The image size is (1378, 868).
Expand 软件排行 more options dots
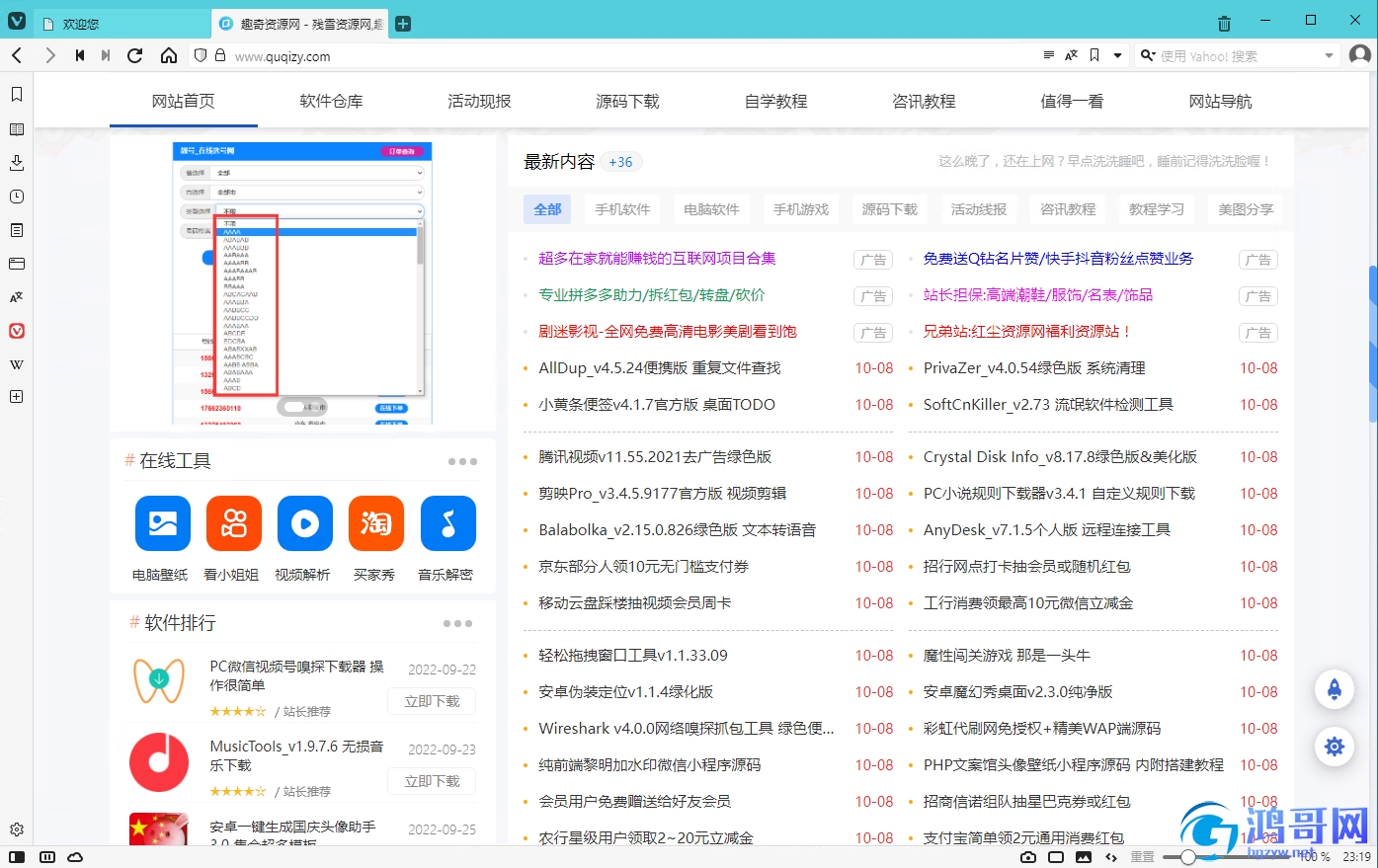[457, 623]
